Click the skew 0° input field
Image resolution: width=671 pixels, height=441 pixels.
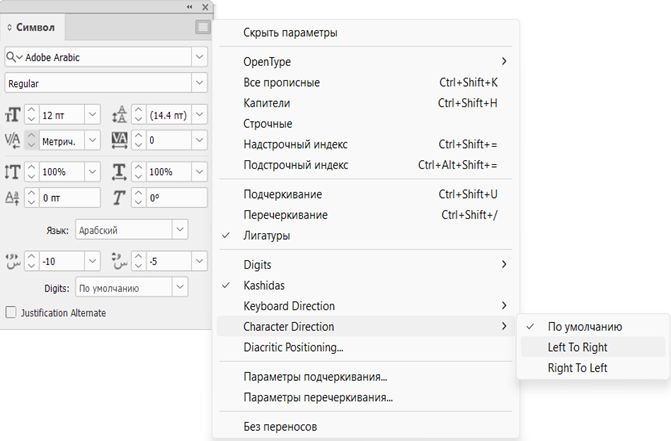point(177,198)
